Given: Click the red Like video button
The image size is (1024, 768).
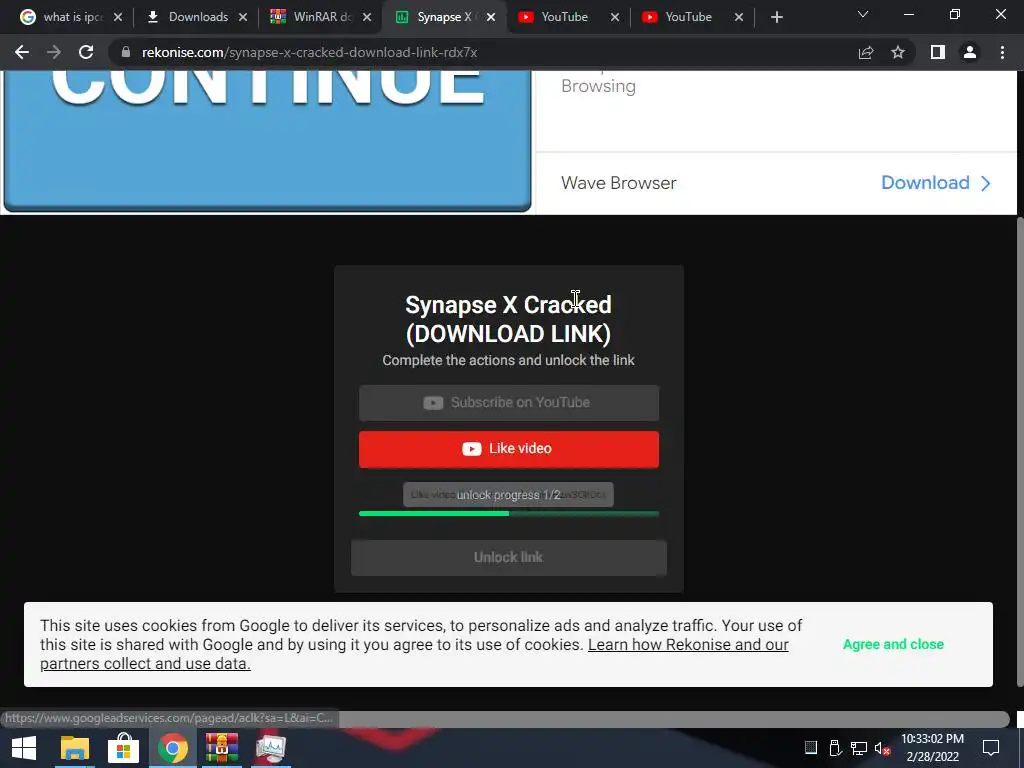Looking at the screenshot, I should [x=509, y=449].
